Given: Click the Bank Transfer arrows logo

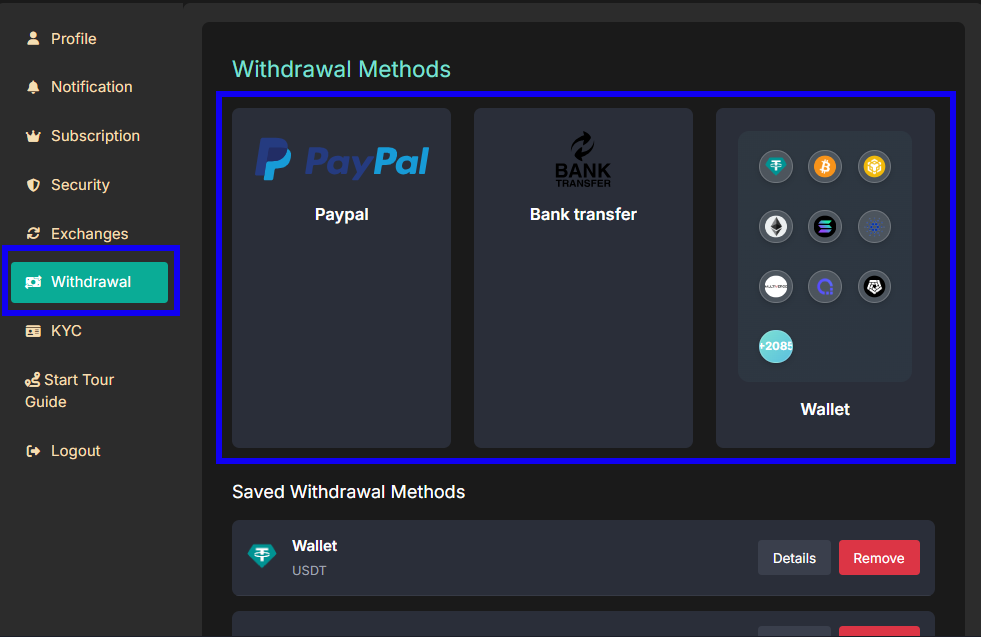Looking at the screenshot, I should point(583,160).
